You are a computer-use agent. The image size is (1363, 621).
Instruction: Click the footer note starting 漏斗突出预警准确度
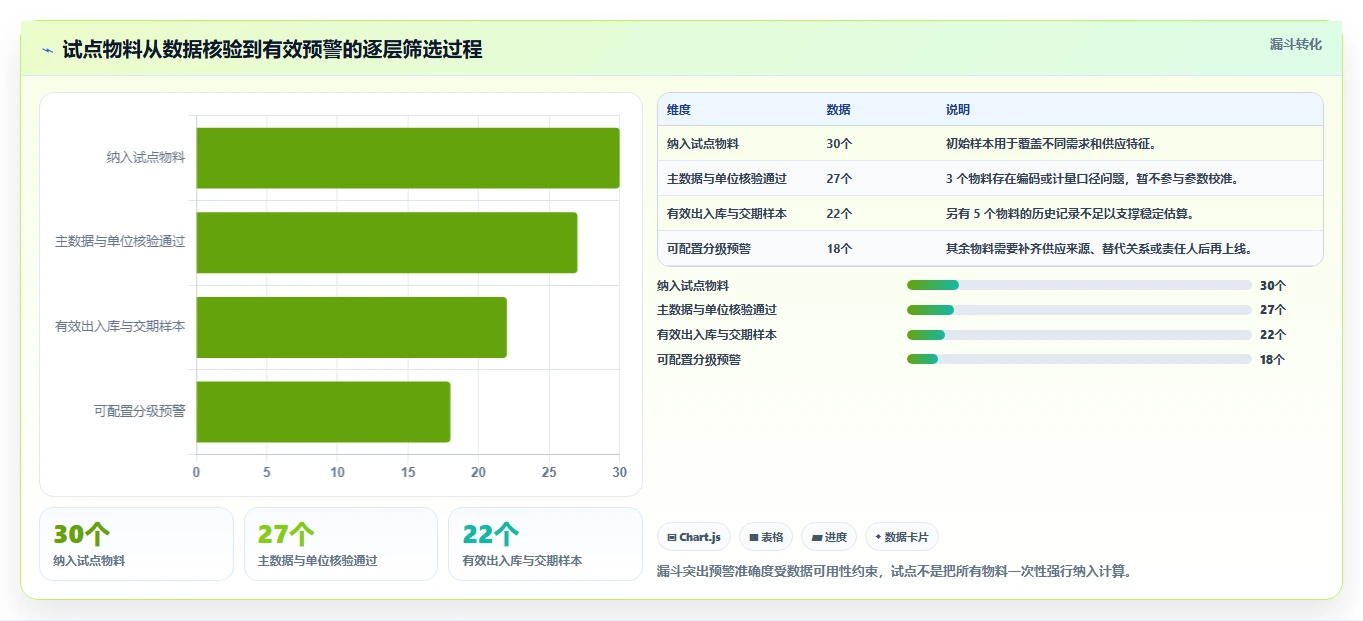tap(894, 572)
